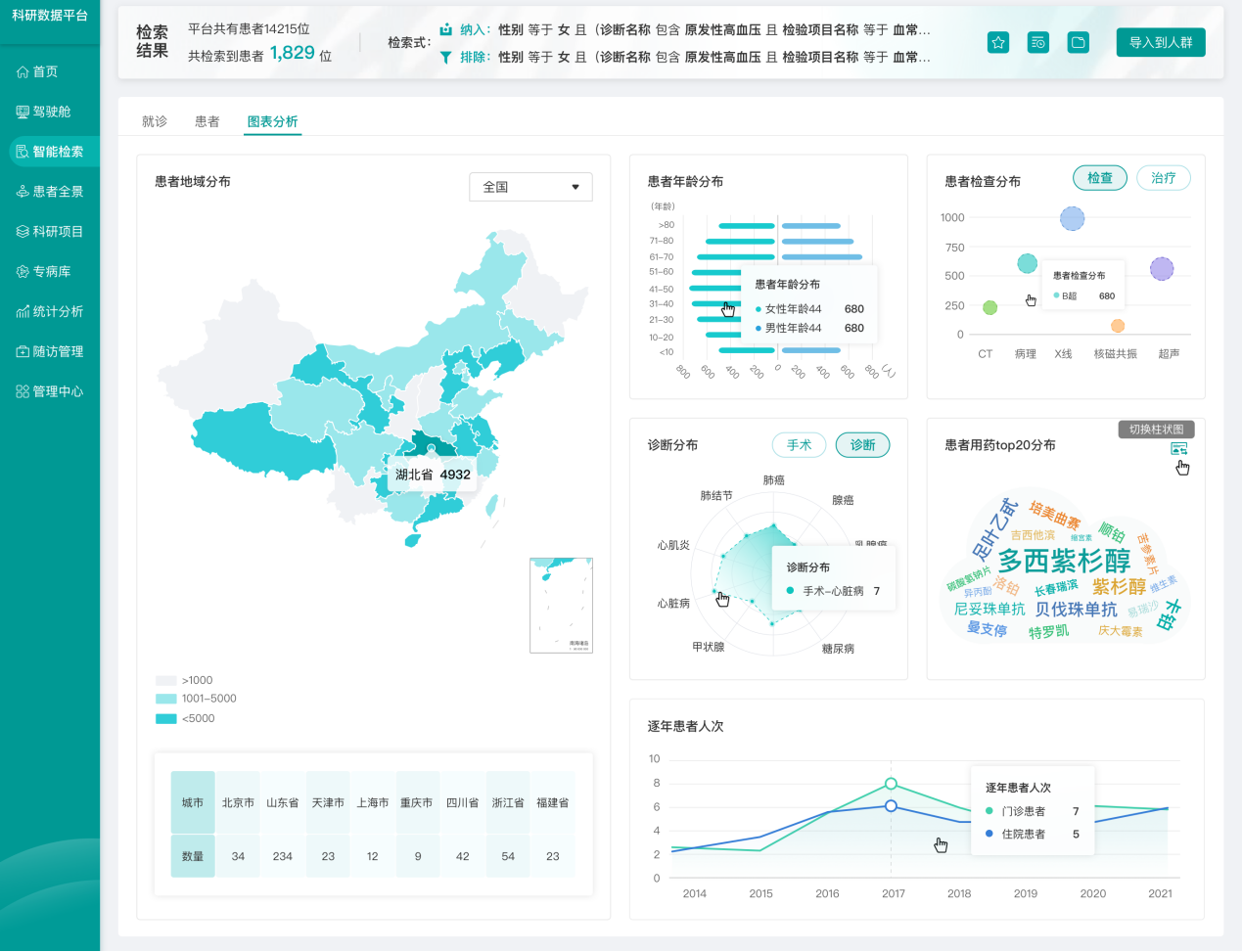This screenshot has height=952, width=1242.
Task: Switch to the 患者 tab
Action: tap(207, 121)
